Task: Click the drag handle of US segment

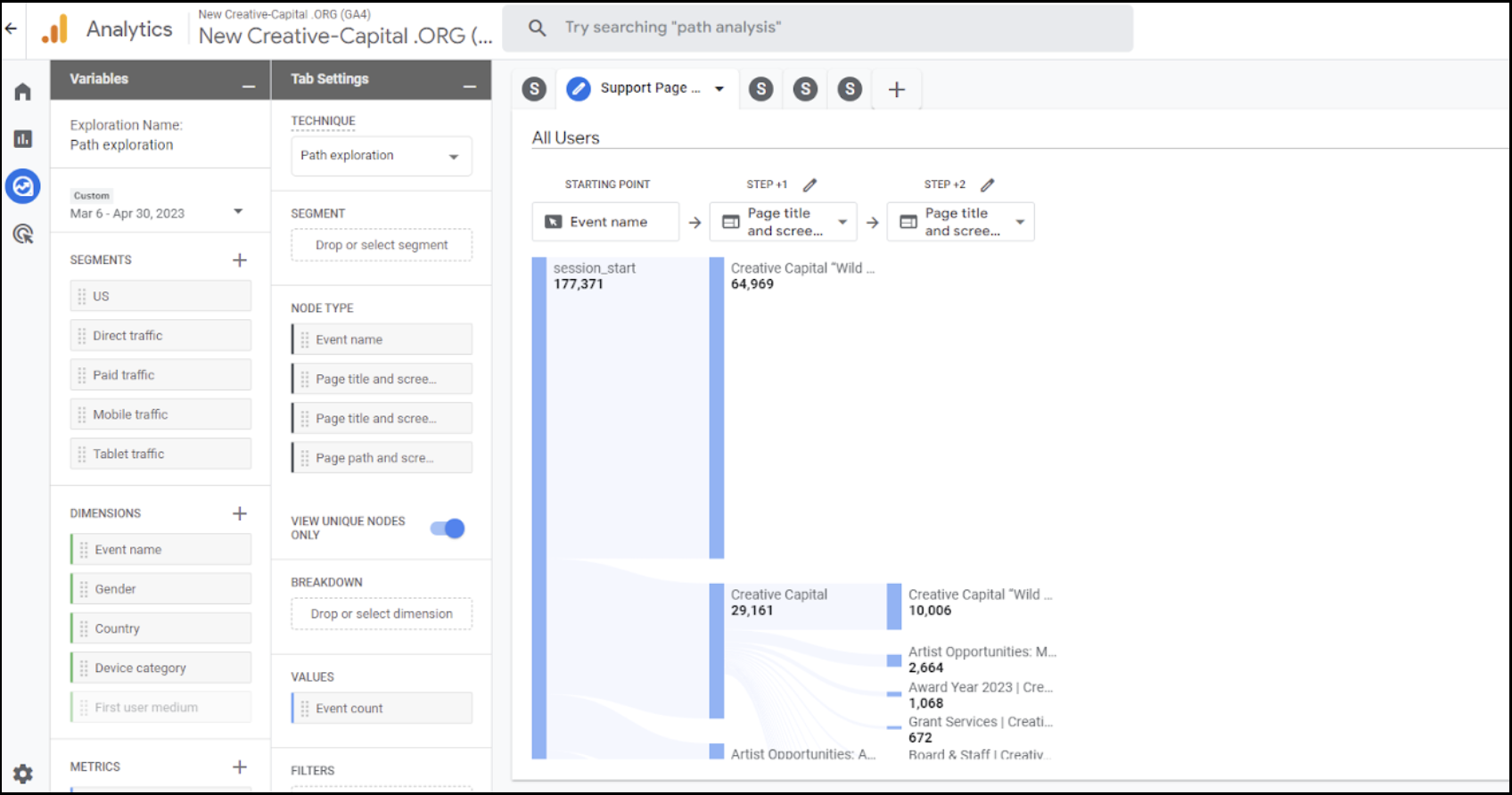Action: point(82,296)
